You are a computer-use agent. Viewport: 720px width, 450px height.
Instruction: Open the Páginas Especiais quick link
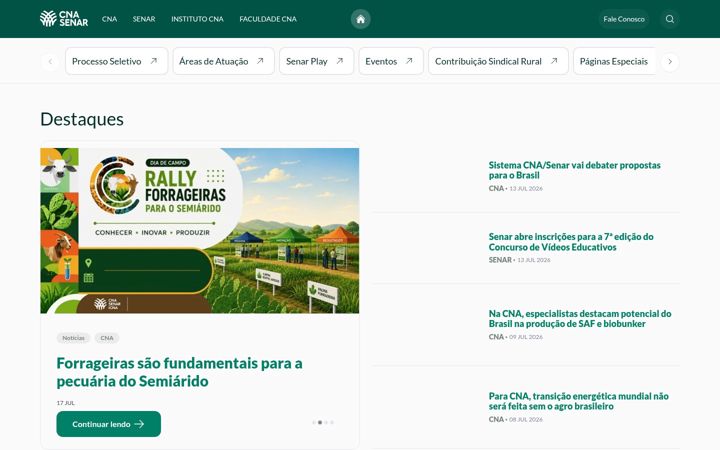point(614,61)
